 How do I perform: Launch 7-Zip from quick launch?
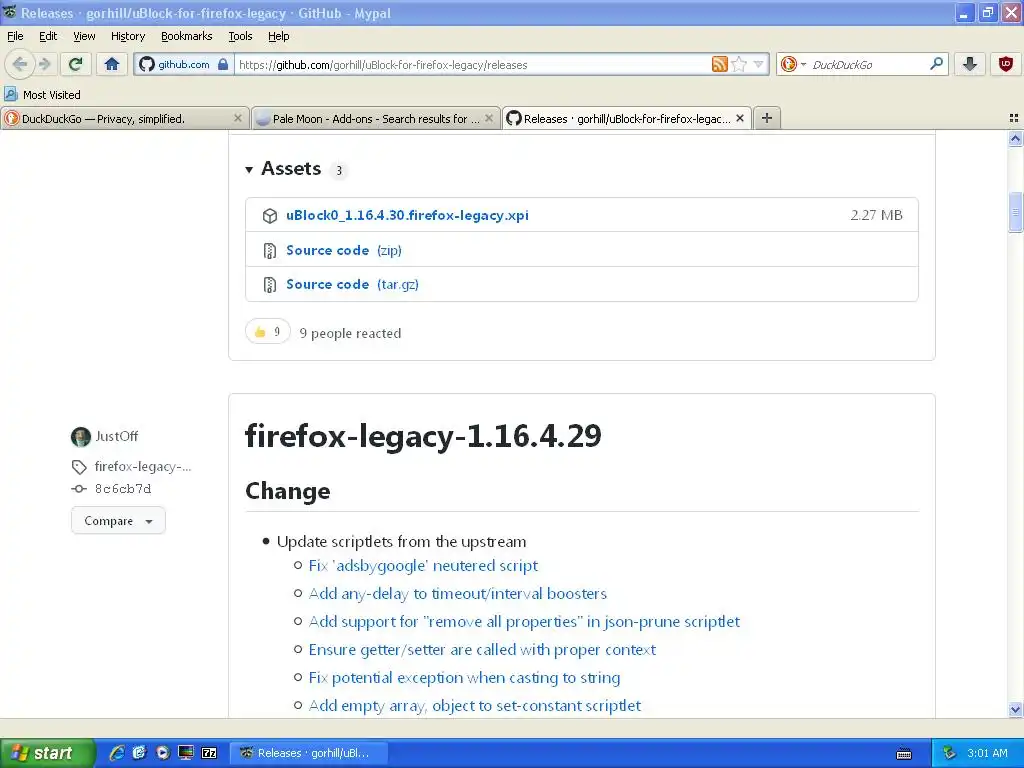coord(209,753)
